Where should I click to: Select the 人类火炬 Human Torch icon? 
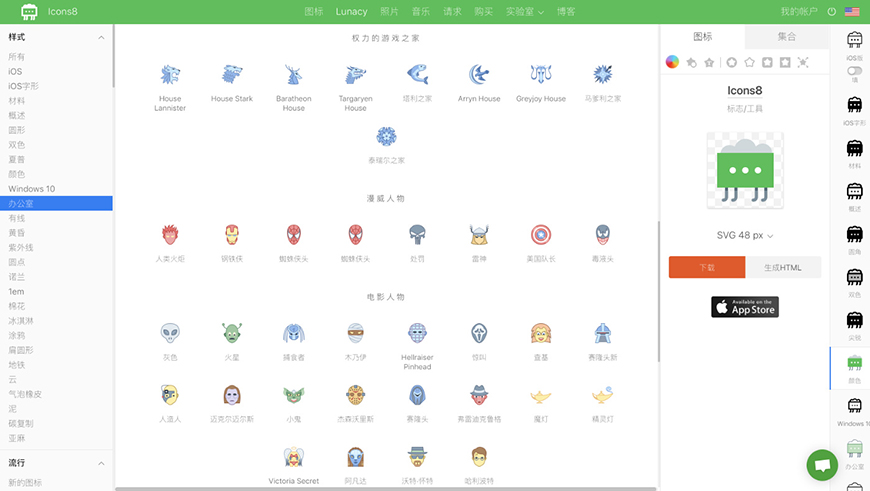coord(170,235)
